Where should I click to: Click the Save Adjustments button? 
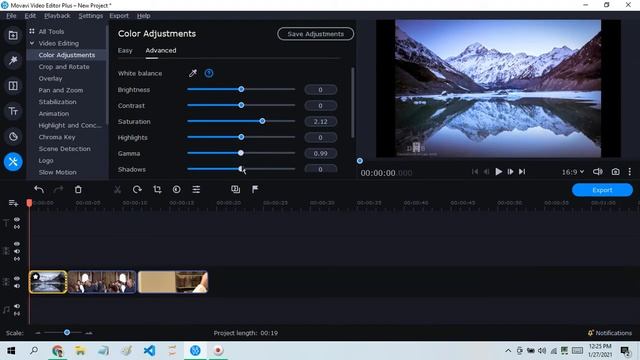tap(316, 34)
